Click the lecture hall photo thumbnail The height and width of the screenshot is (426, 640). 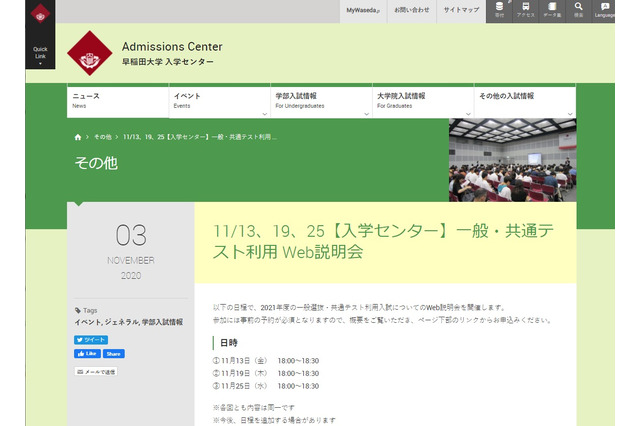[513, 160]
